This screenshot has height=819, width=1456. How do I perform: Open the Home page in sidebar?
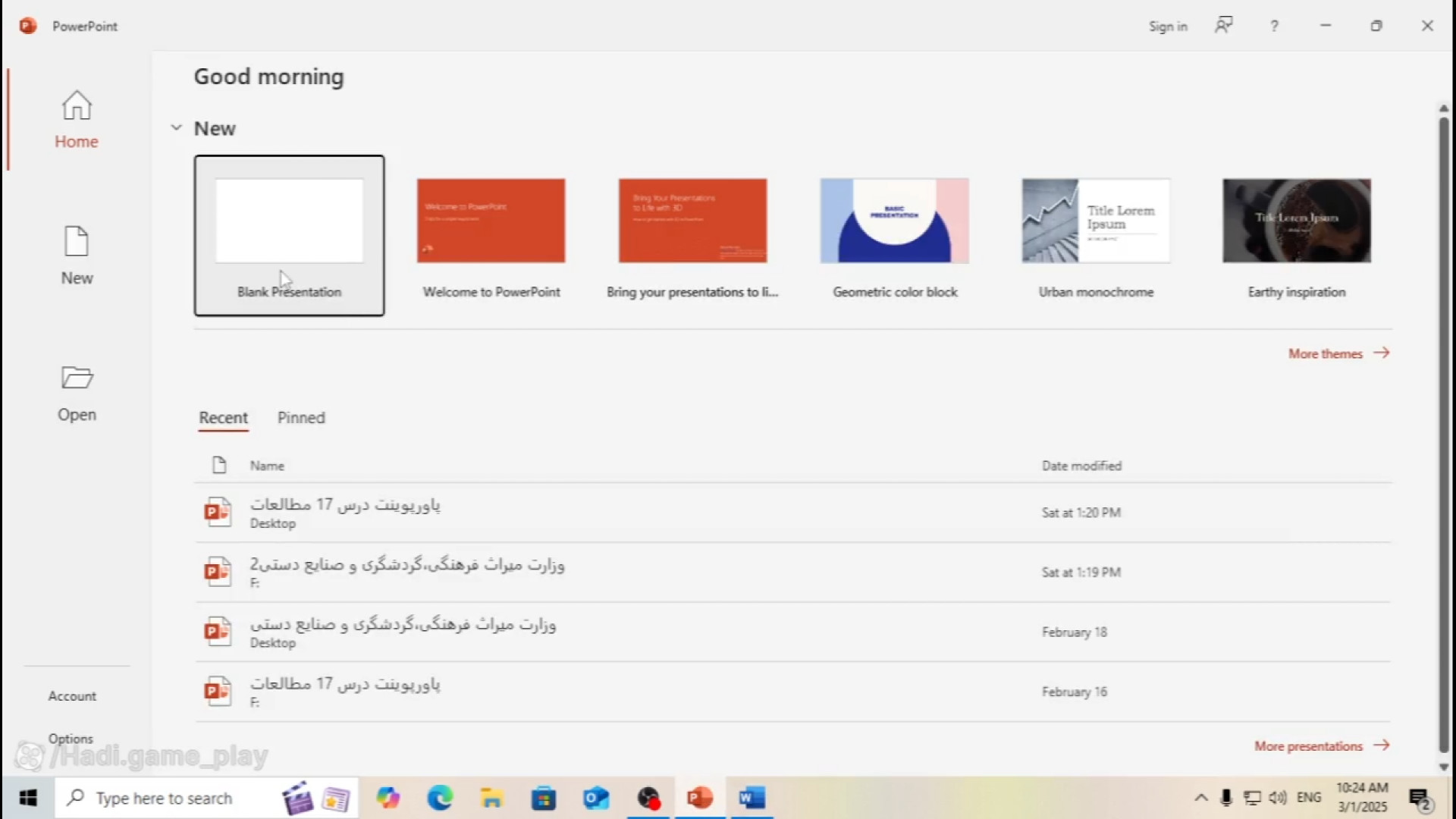click(x=76, y=120)
